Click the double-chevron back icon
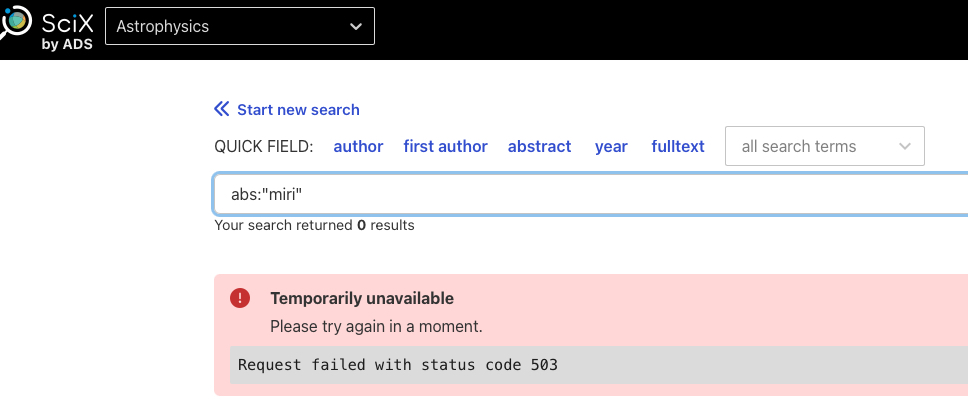 coord(222,110)
